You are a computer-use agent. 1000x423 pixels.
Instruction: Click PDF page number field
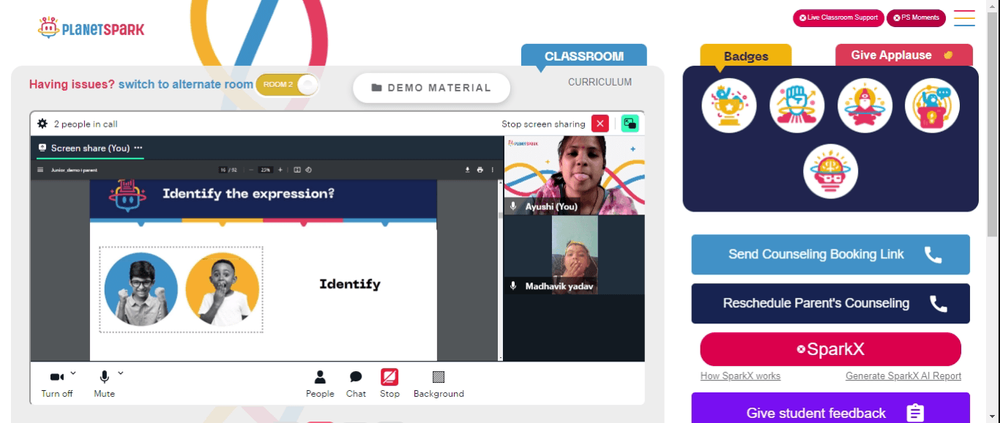[223, 170]
